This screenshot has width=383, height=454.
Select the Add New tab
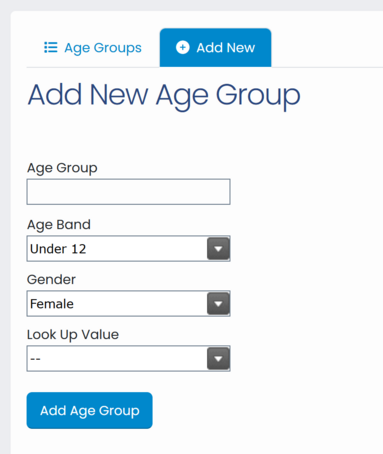(x=215, y=48)
